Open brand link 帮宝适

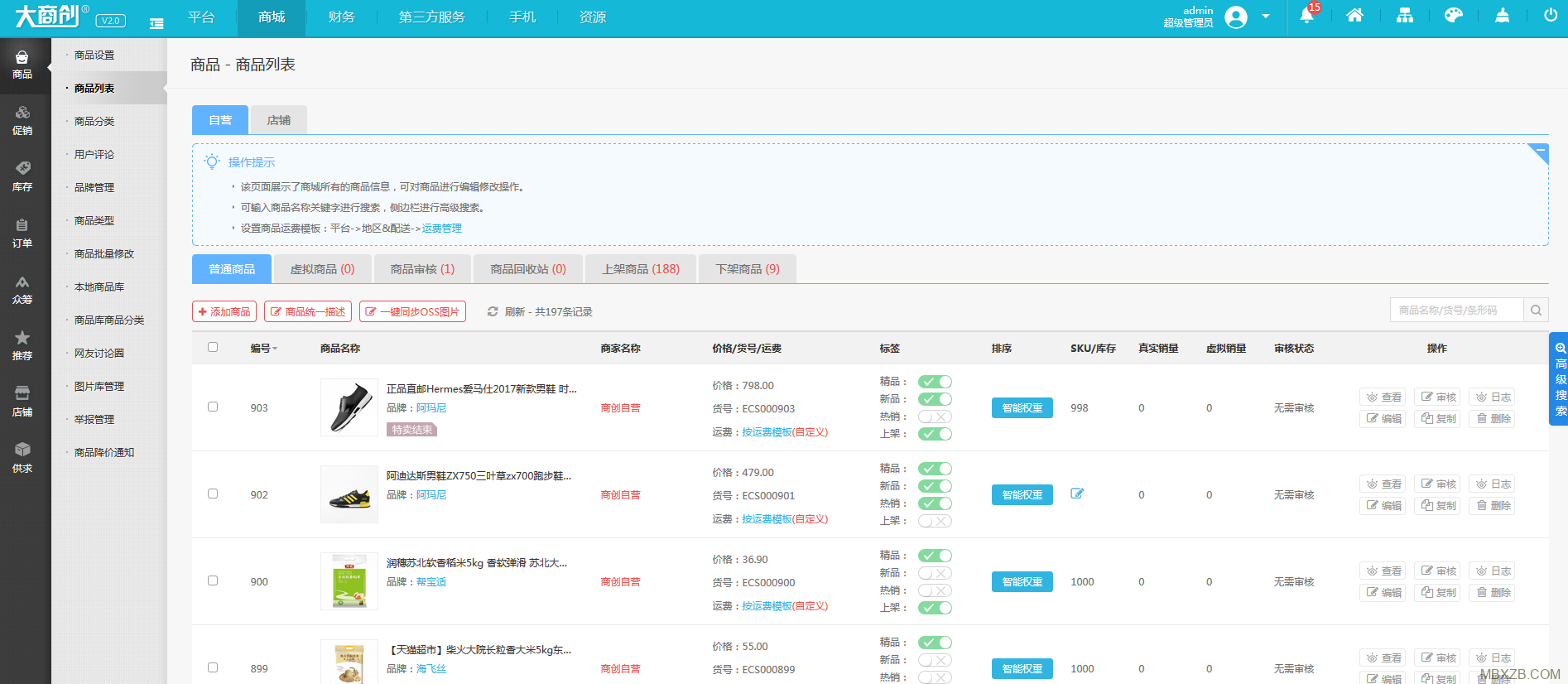click(x=431, y=581)
